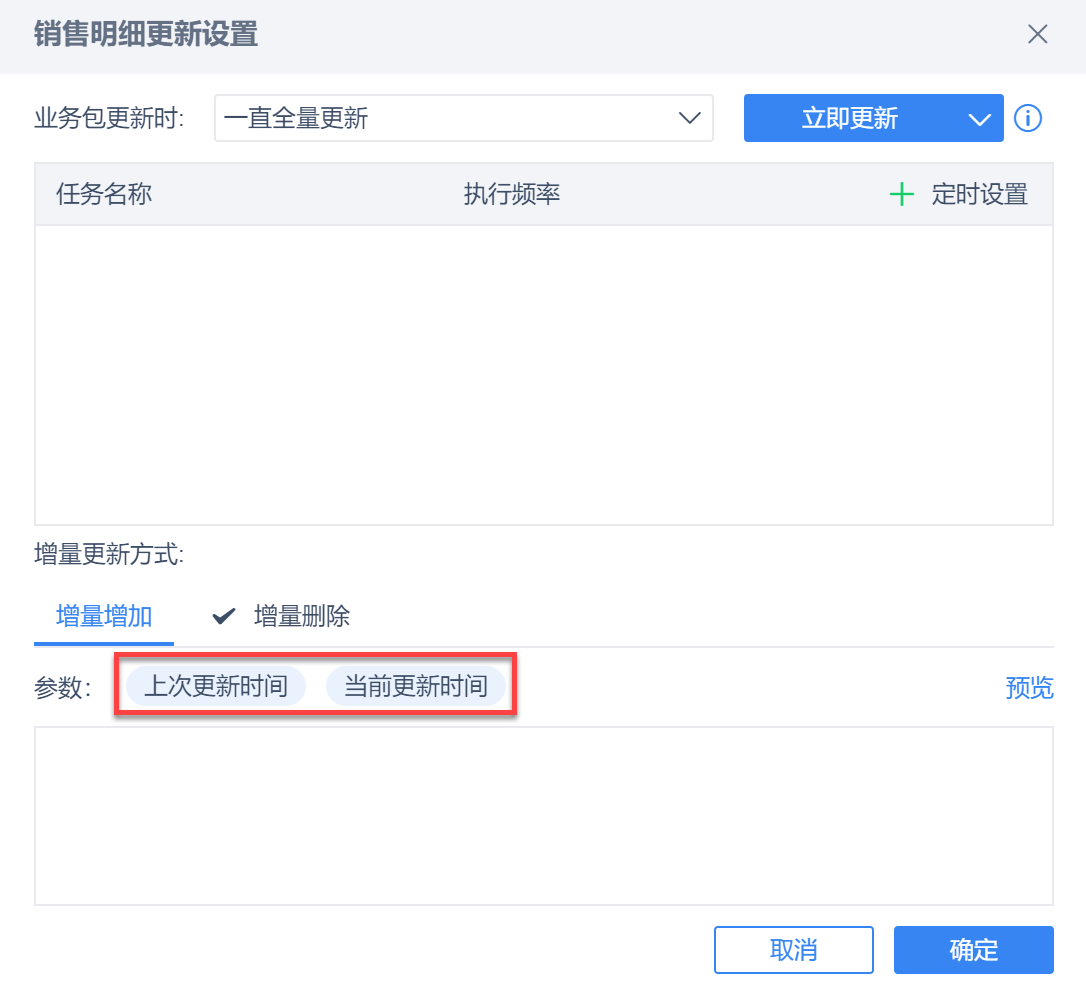Switch to the 增量删除 tab

[302, 616]
